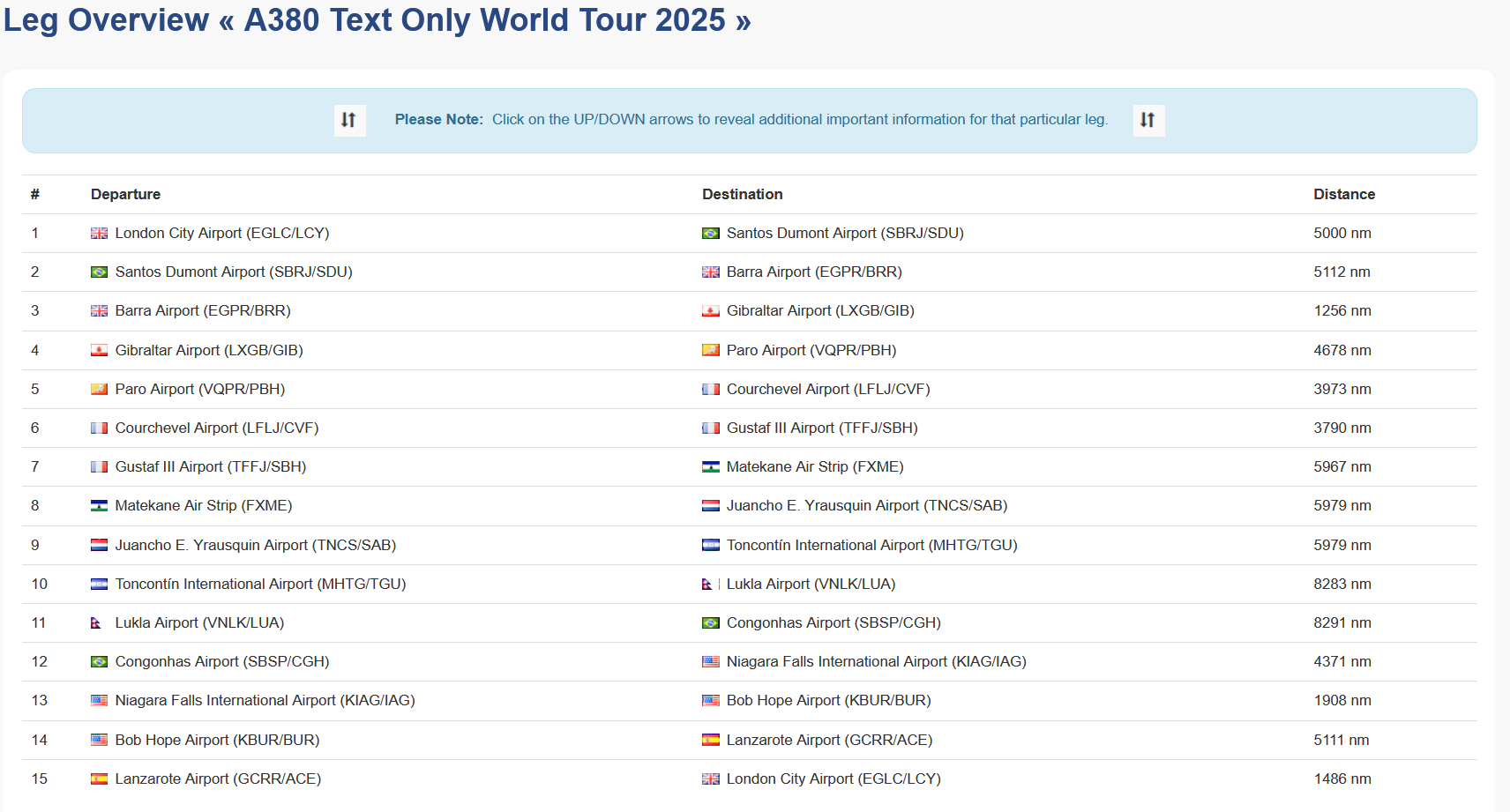Click the '1256 nm' distance value

[1342, 311]
